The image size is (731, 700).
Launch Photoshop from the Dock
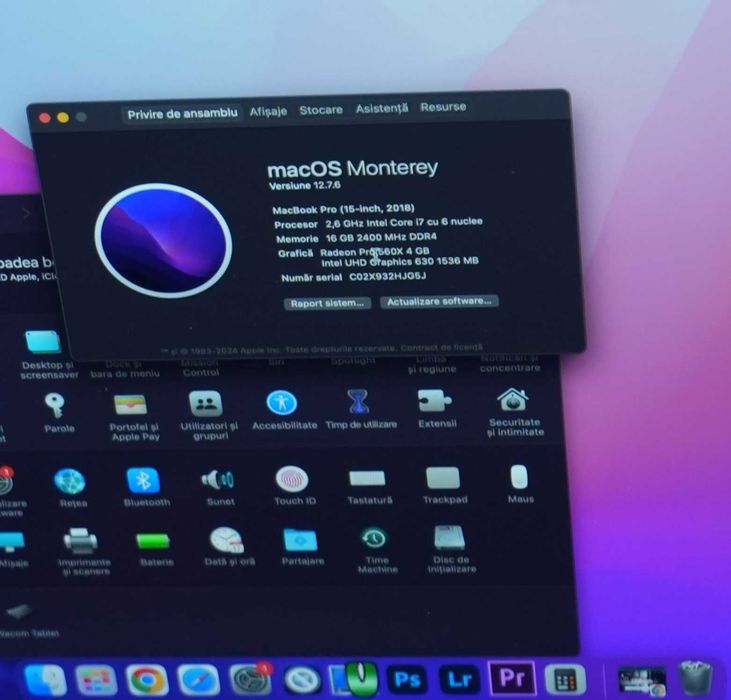coord(407,679)
